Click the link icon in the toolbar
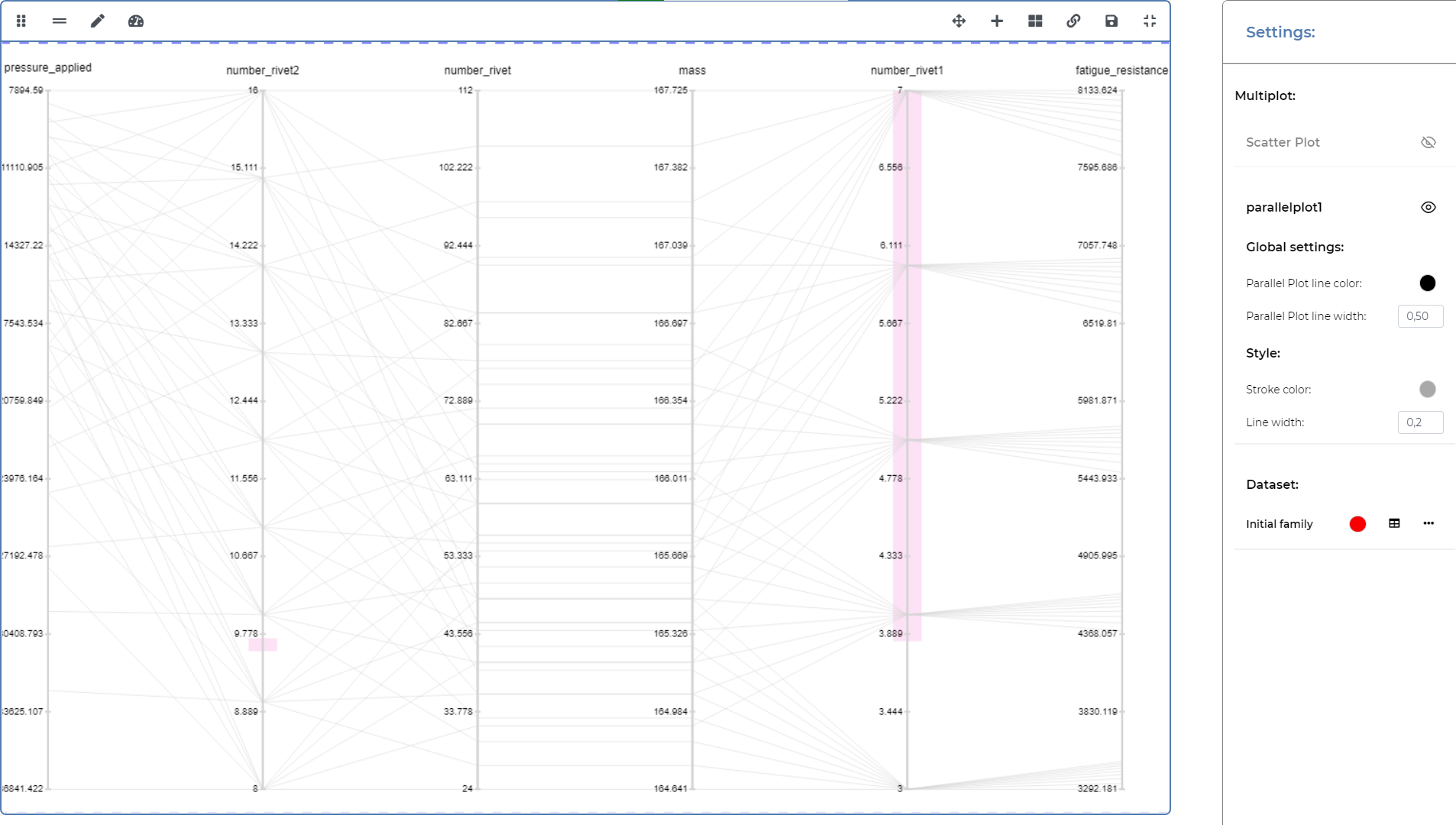The width and height of the screenshot is (1456, 825). point(1073,21)
